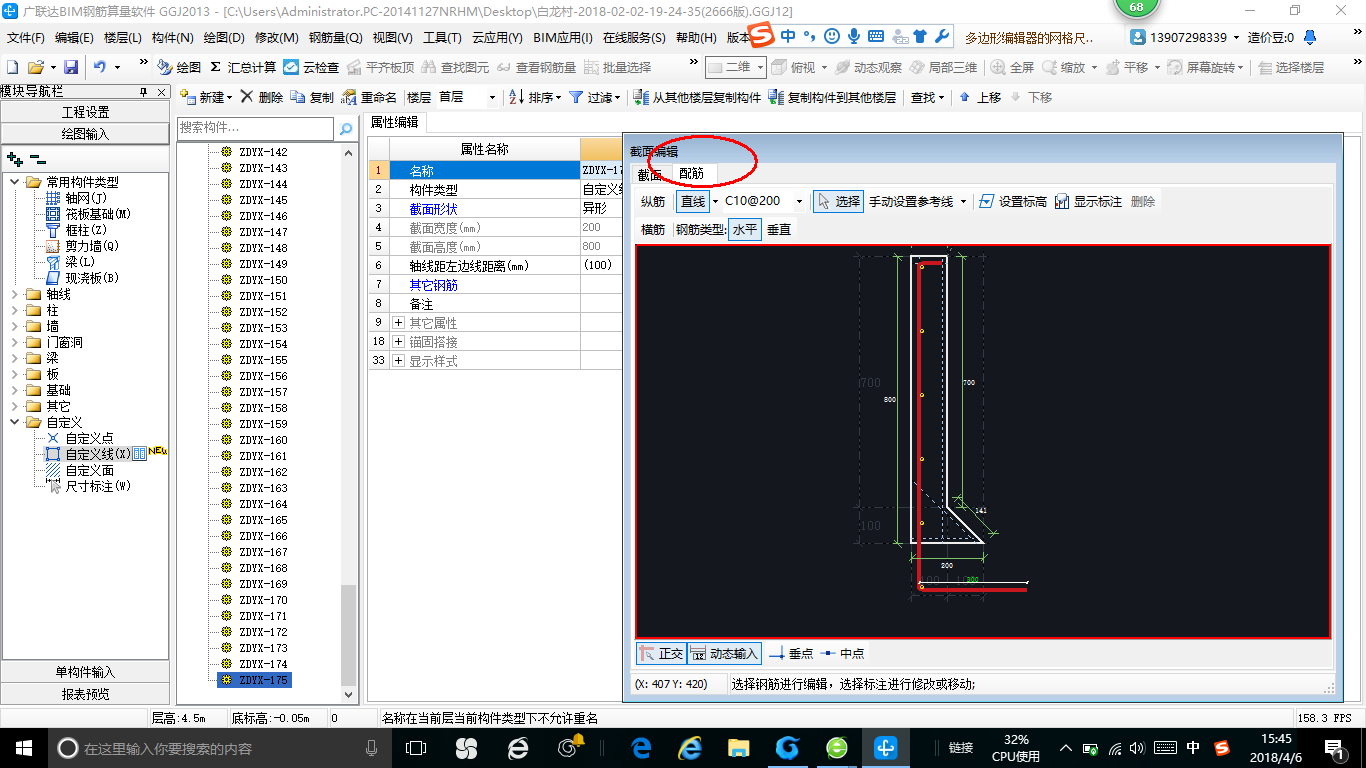The image size is (1366, 768).
Task: Select 筏板基础(M) in the navigation tree
Action: (88, 214)
